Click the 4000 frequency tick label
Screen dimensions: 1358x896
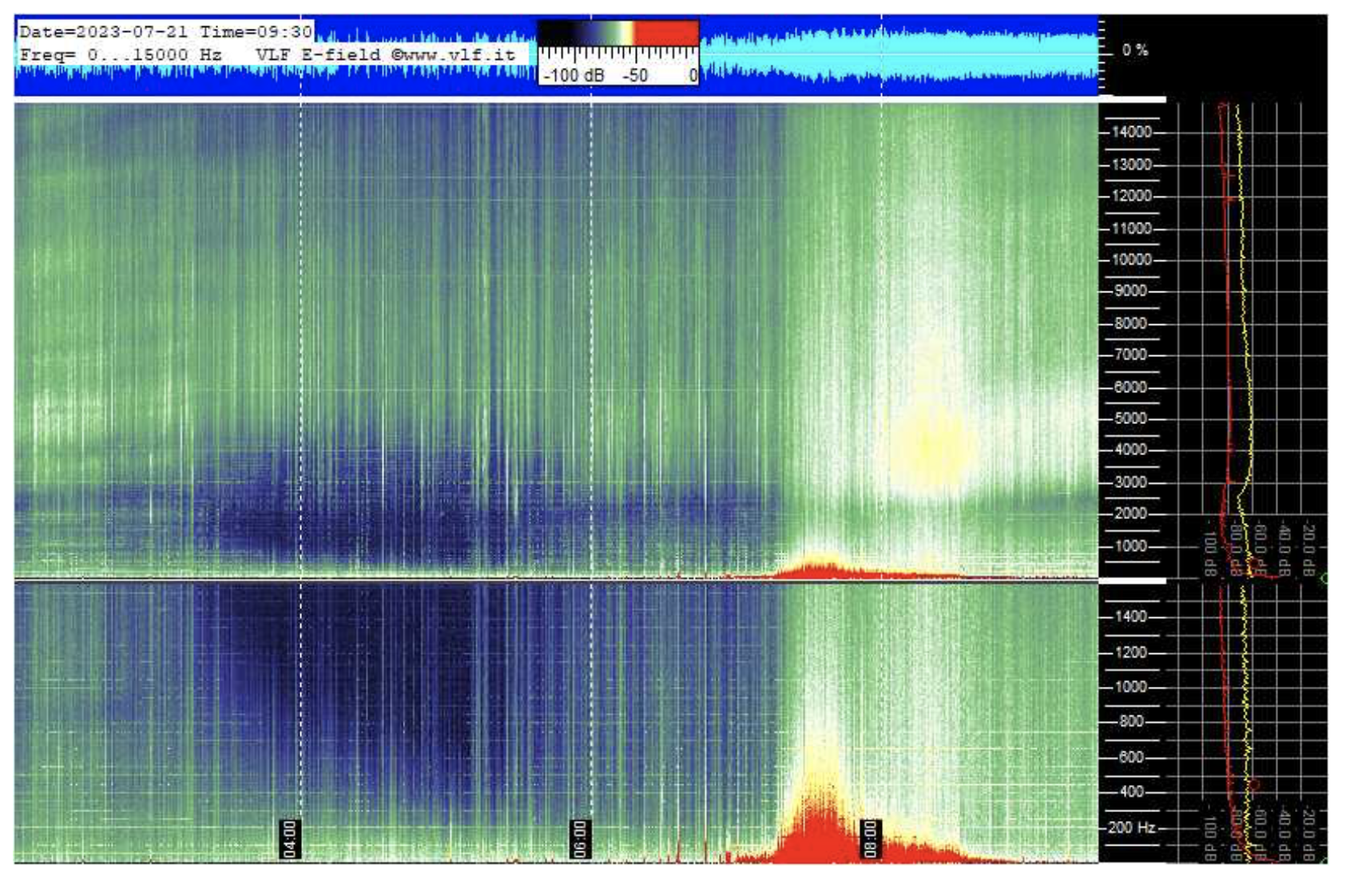pos(1131,450)
